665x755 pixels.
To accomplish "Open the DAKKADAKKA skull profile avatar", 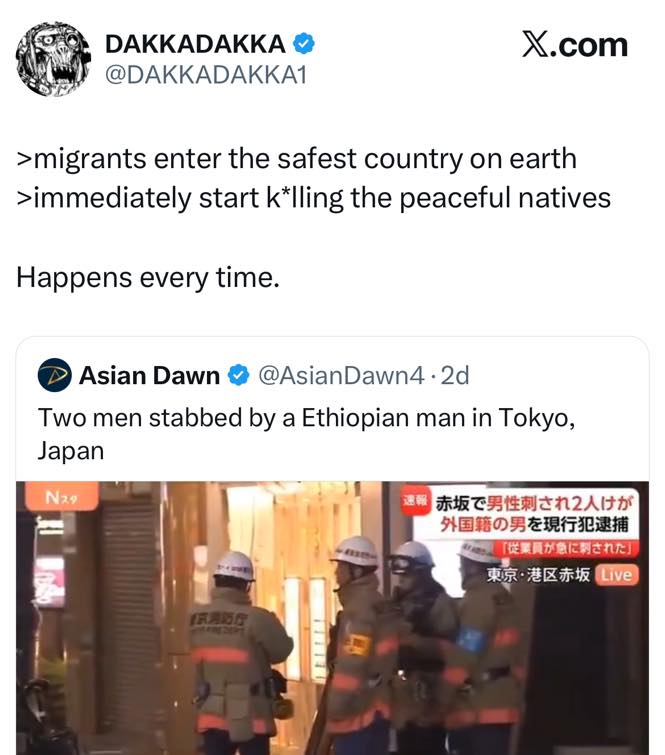I will tap(53, 59).
